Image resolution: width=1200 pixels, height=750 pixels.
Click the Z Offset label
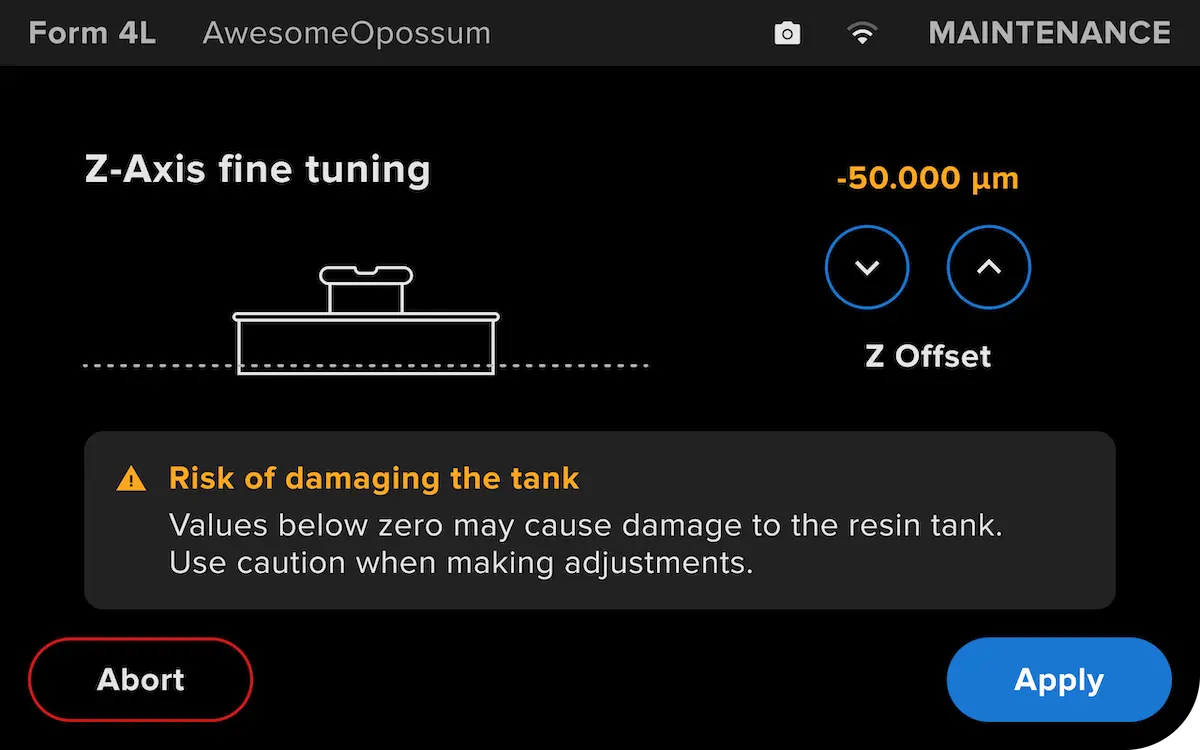click(928, 356)
